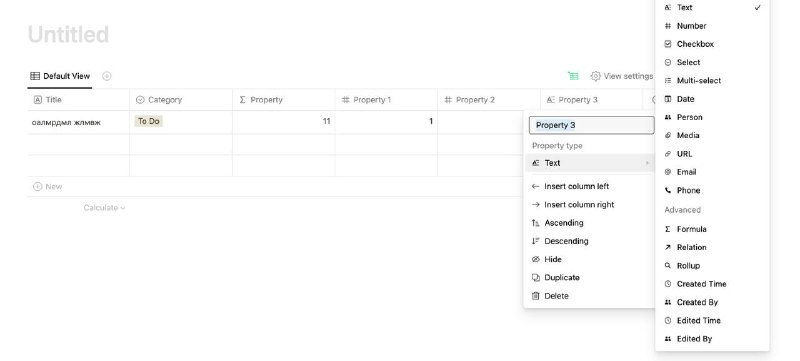Viewport: 800px width, 361px height.
Task: Open the Category column header menu
Action: point(181,100)
